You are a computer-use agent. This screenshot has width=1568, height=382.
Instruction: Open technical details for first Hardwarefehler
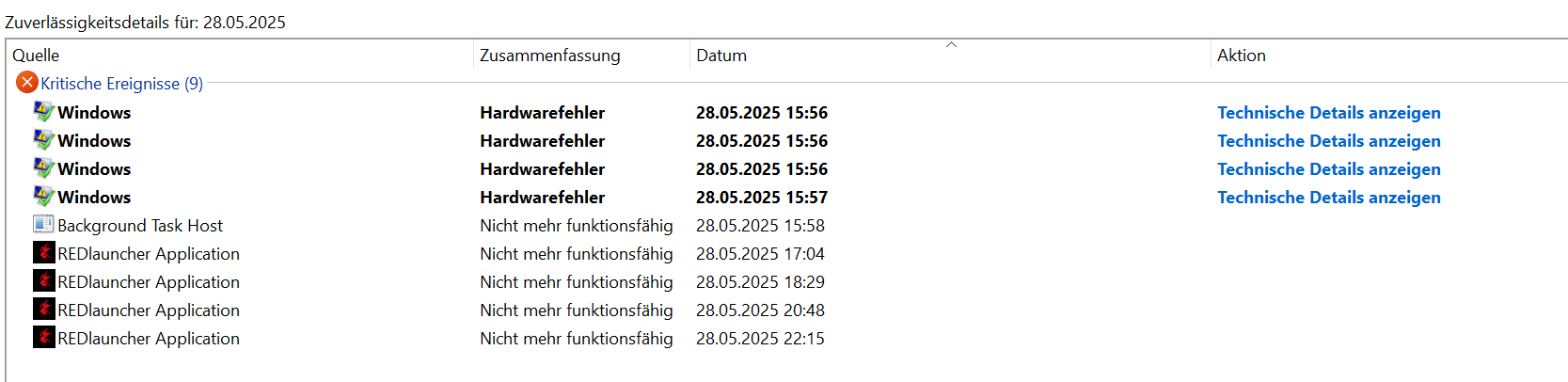coord(1328,113)
